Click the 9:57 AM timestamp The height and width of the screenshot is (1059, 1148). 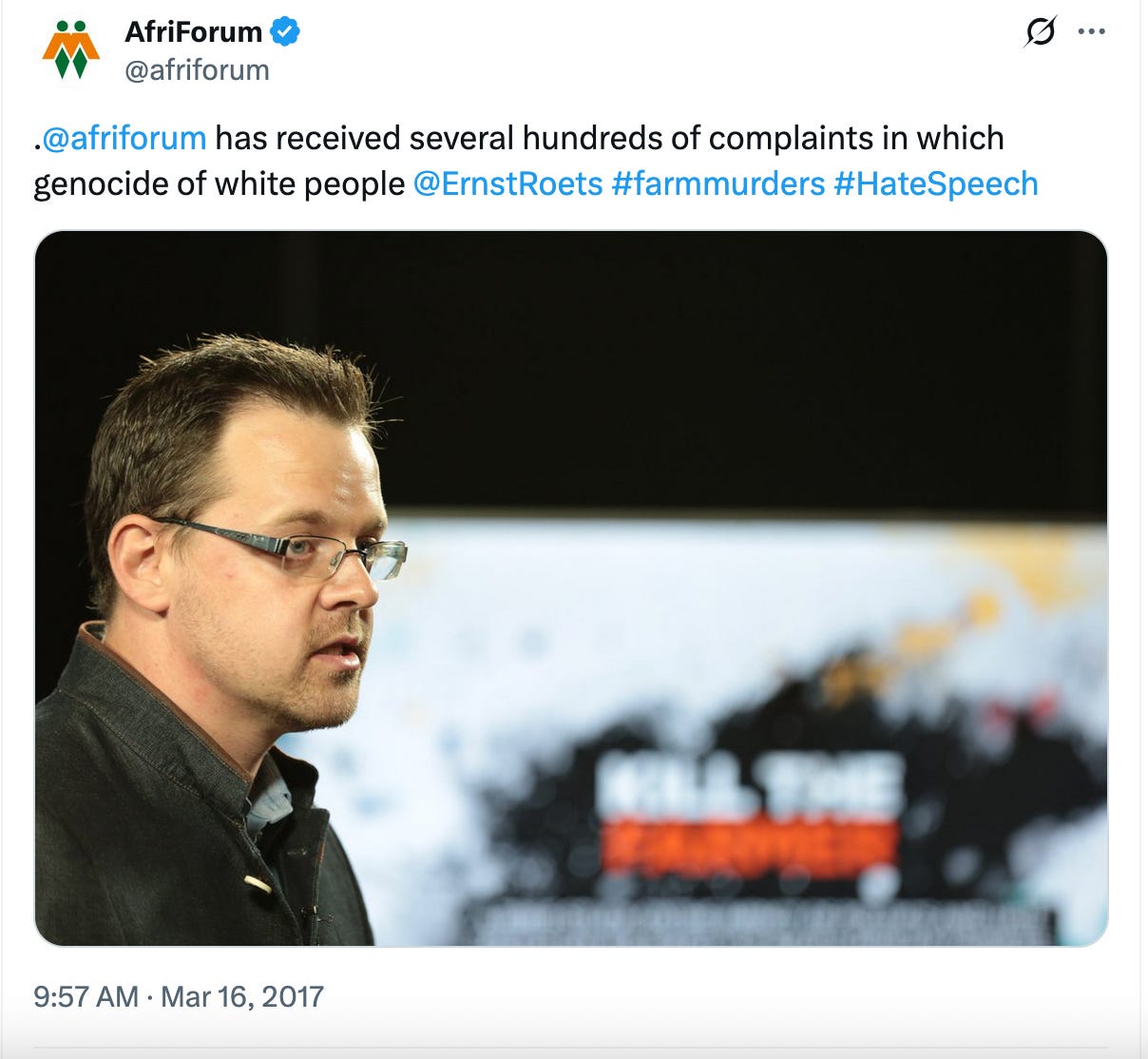[86, 996]
